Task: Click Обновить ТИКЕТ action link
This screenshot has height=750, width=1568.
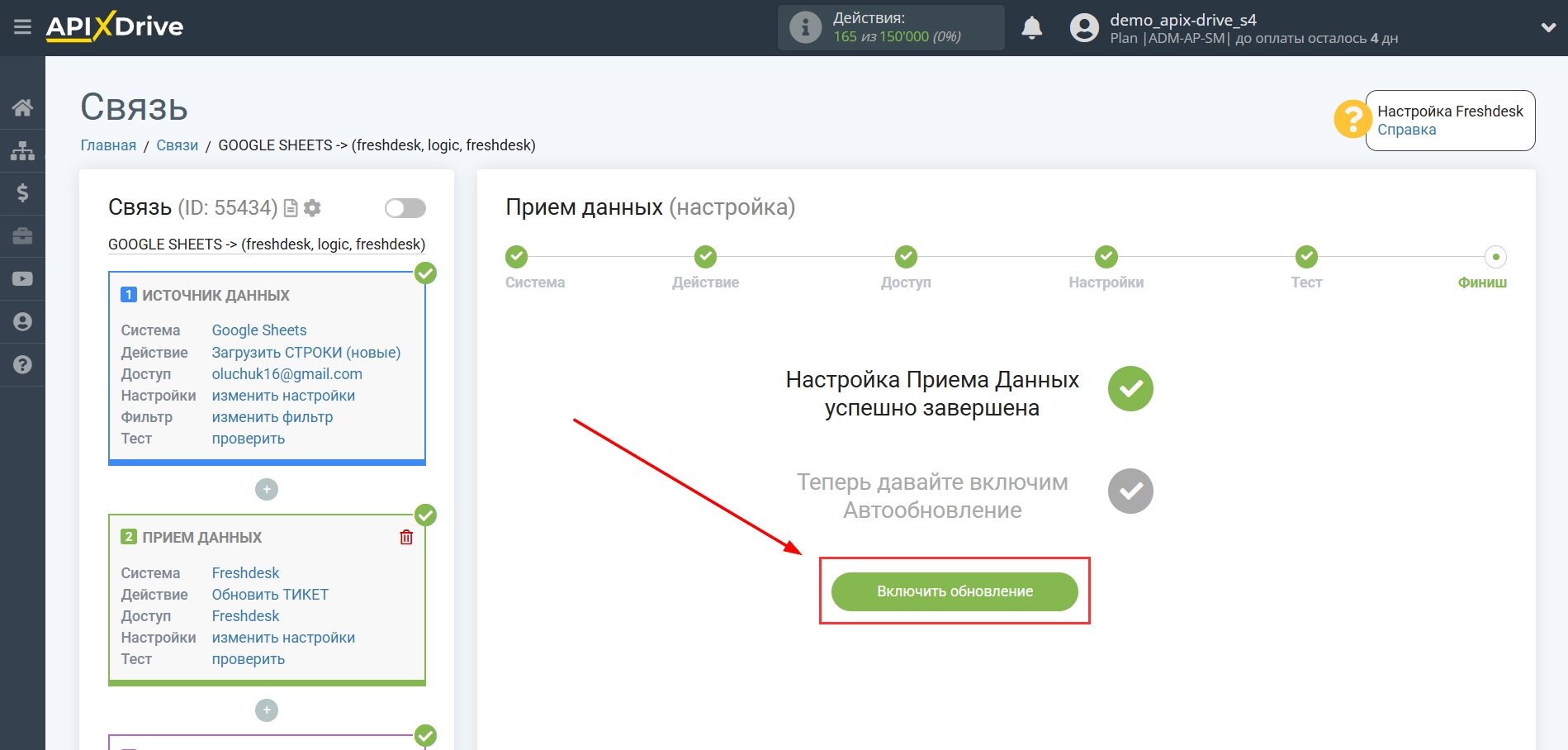Action: [270, 595]
